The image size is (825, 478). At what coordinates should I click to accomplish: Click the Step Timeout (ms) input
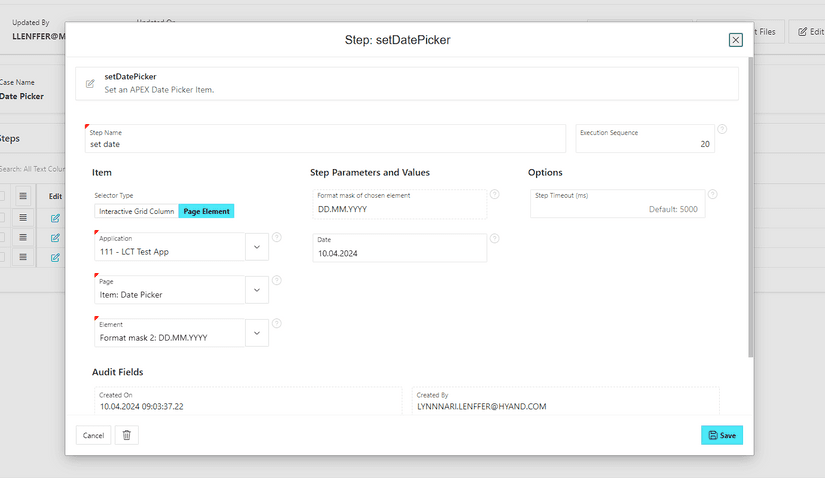click(x=618, y=204)
